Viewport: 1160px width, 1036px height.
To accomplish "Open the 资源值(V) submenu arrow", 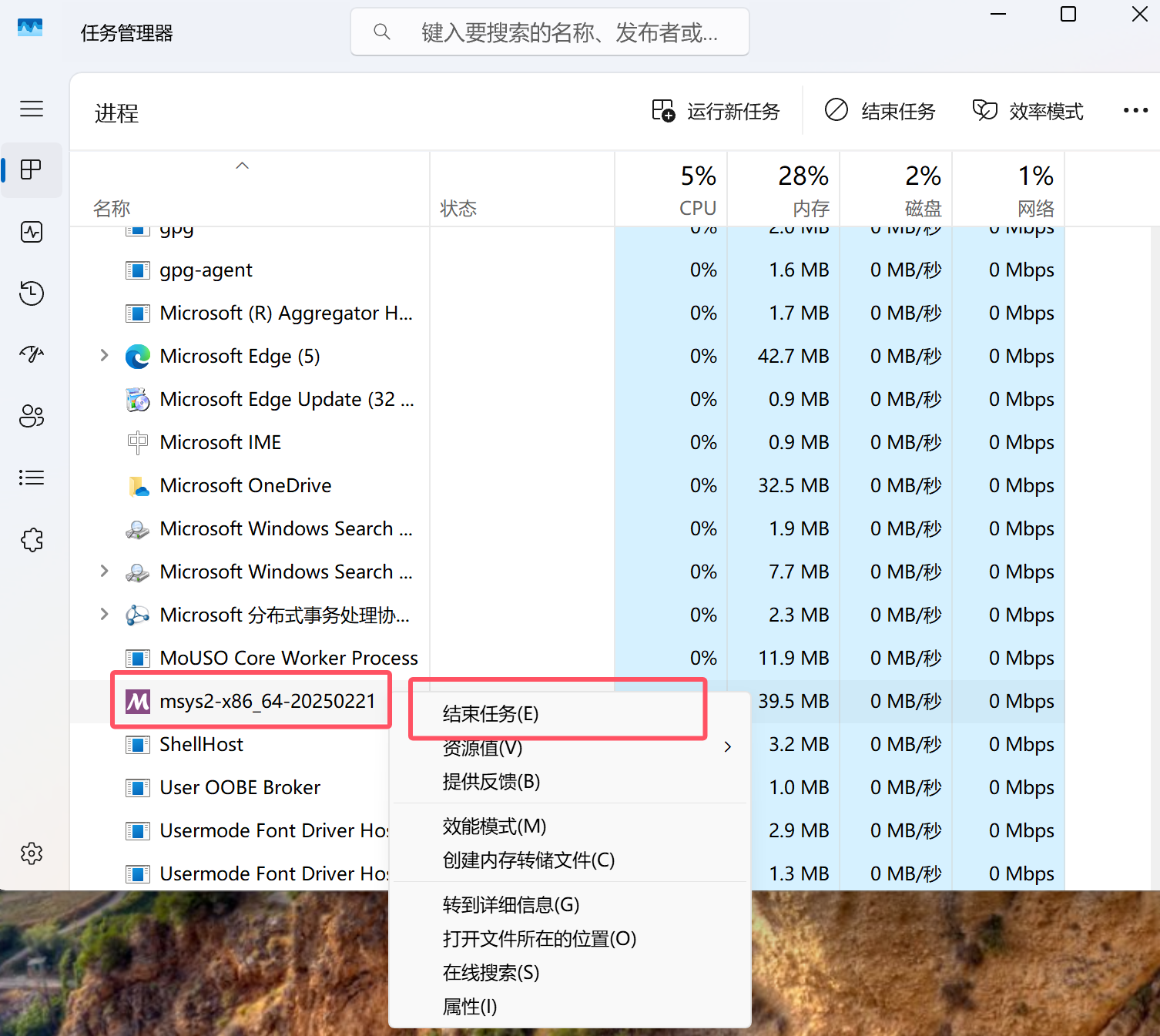I will click(728, 747).
